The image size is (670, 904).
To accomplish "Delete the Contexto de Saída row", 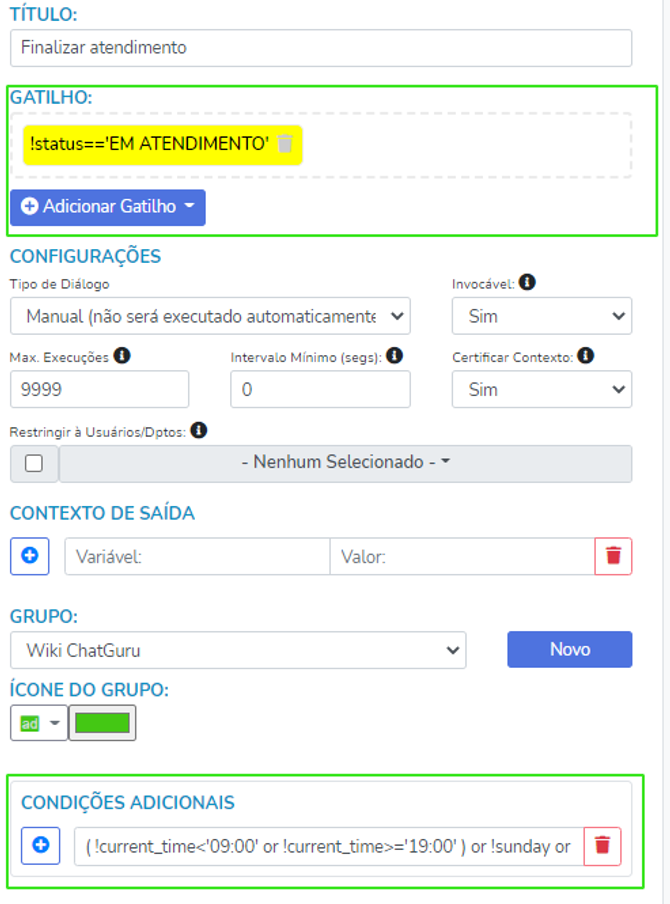I will point(613,556).
